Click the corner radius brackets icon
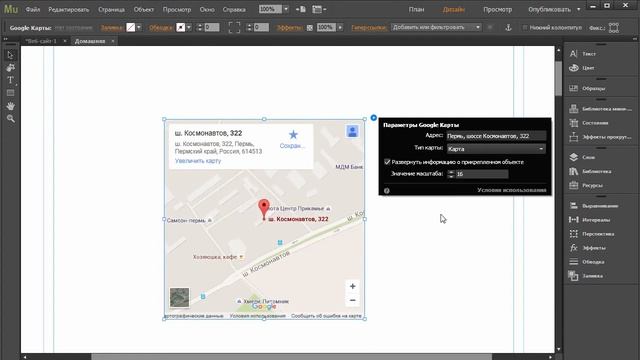The width and height of the screenshot is (640, 360). (x=234, y=27)
